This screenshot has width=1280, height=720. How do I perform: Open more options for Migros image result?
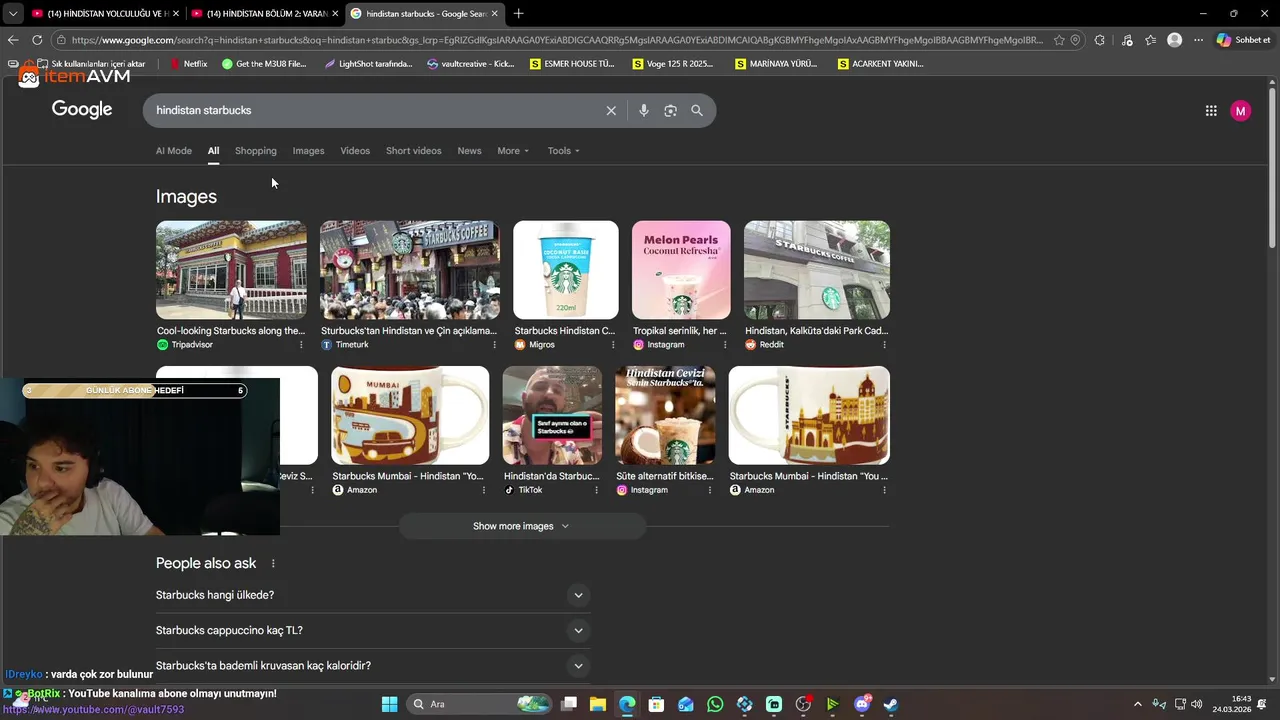[x=613, y=345]
